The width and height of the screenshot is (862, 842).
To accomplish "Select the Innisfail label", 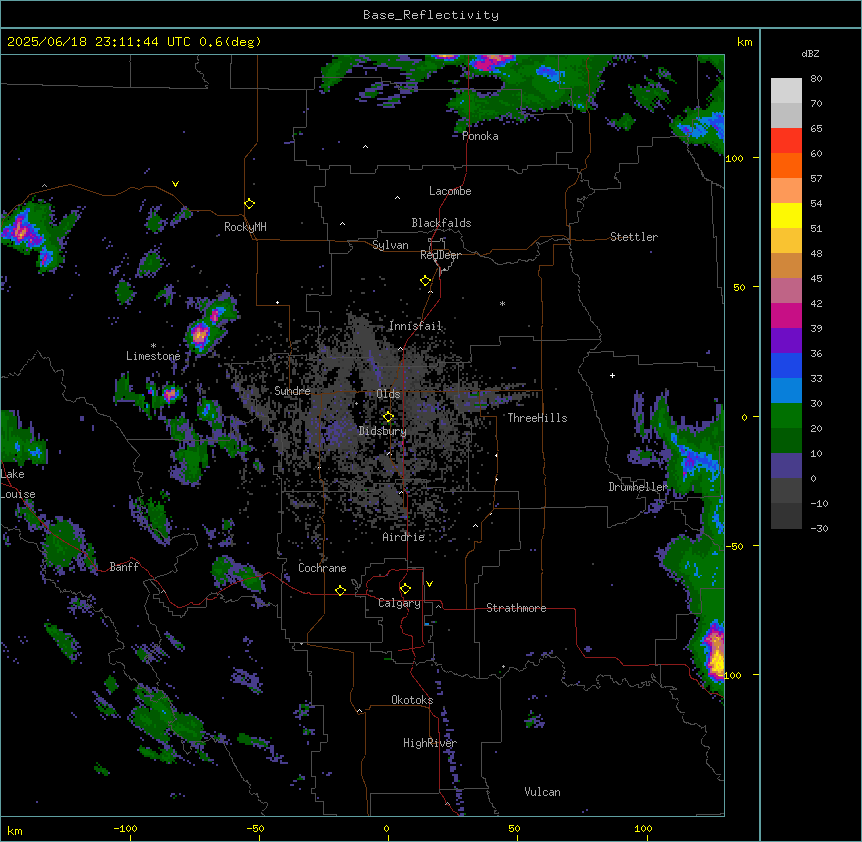I will click(x=415, y=326).
